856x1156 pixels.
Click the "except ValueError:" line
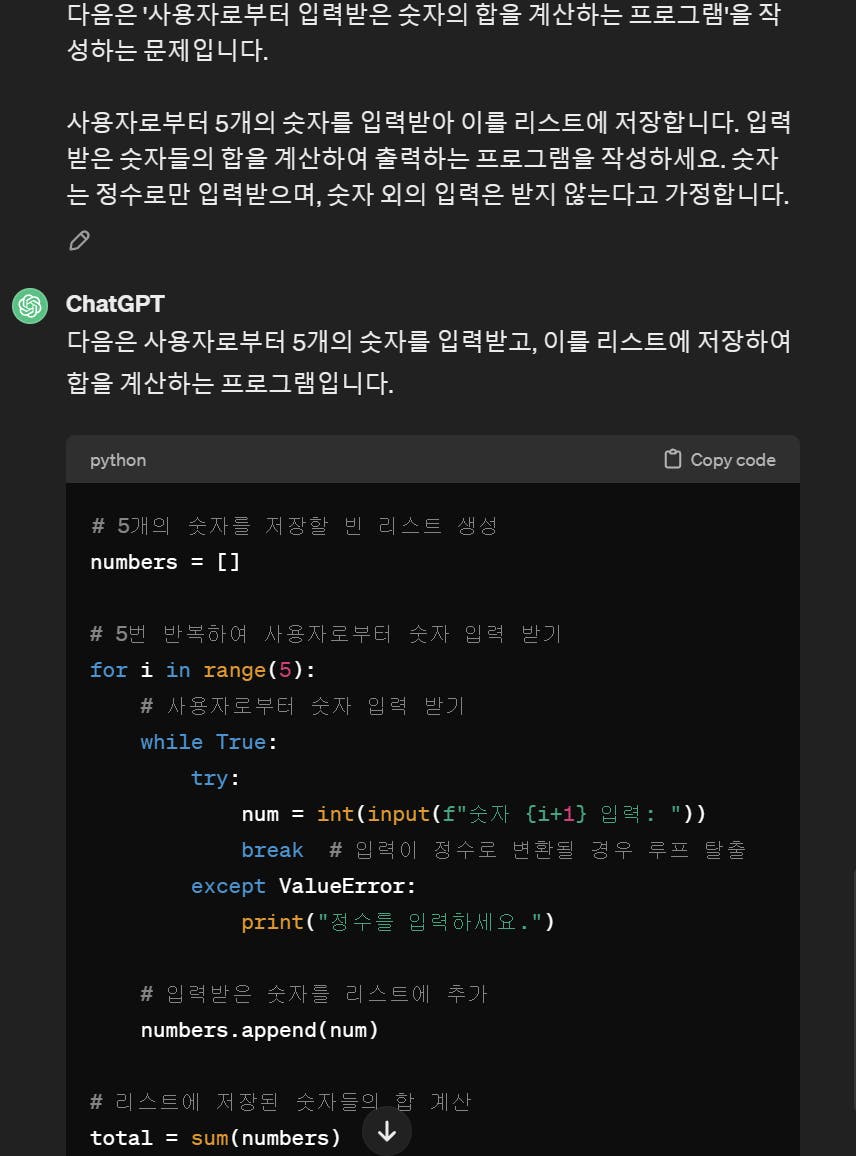pyautogui.click(x=303, y=886)
